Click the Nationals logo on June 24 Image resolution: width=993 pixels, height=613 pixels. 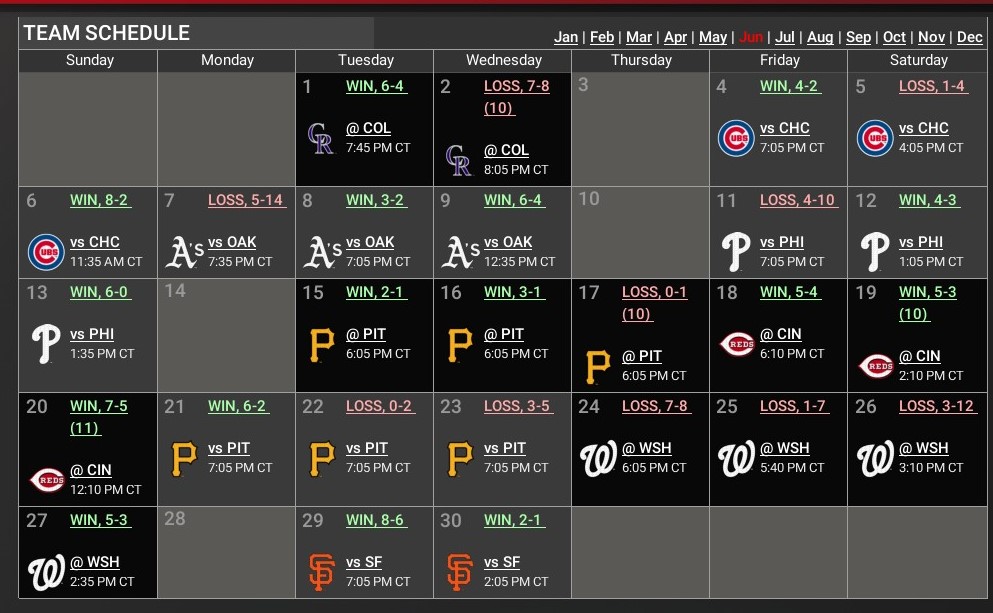(x=597, y=458)
